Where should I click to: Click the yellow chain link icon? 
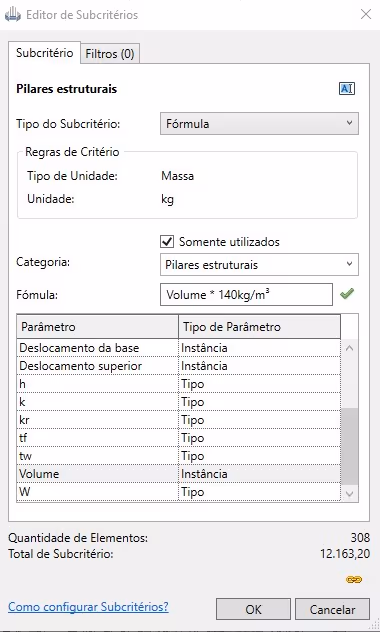(x=354, y=580)
